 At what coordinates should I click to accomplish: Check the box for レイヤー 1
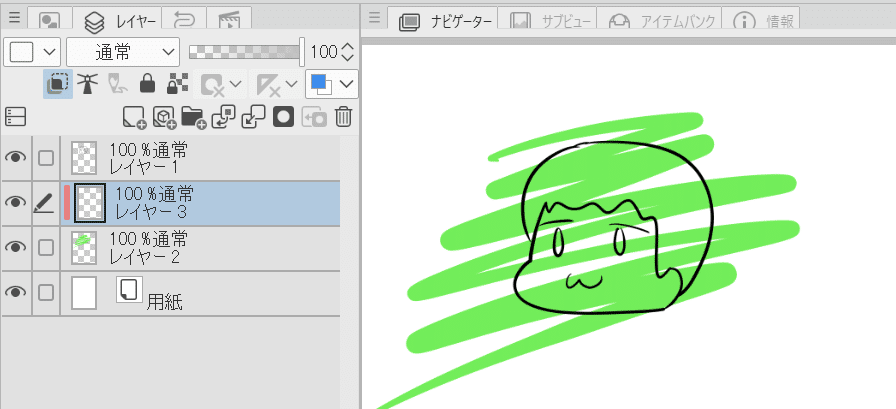pos(46,158)
